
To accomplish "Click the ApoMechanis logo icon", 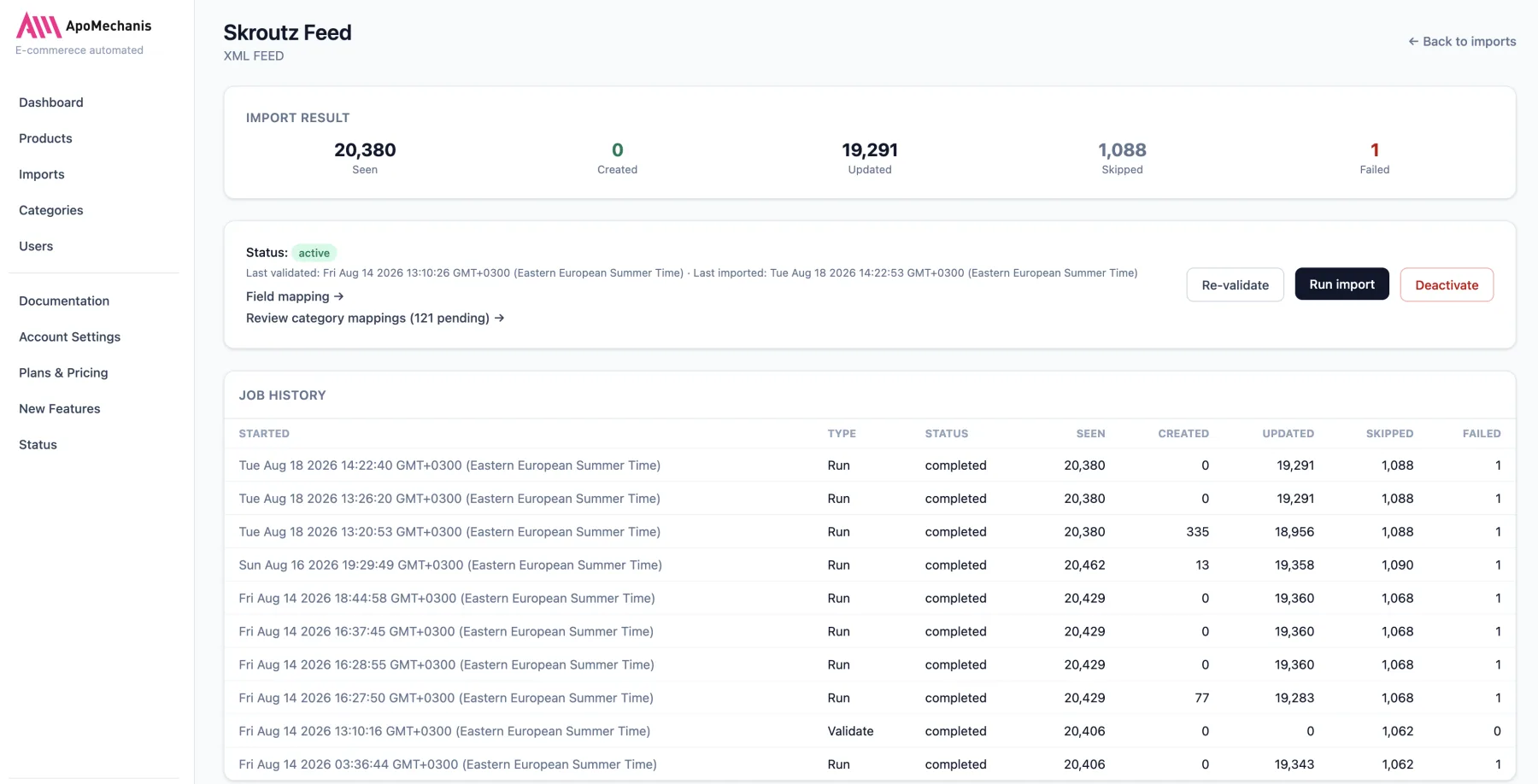I will [39, 26].
